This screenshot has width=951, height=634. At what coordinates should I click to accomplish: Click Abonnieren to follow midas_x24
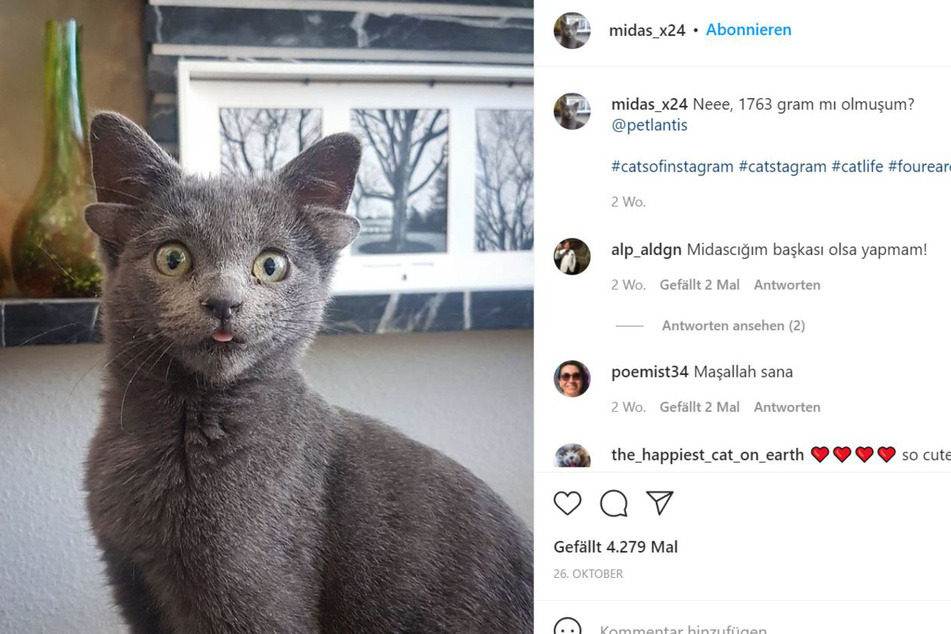tap(748, 30)
